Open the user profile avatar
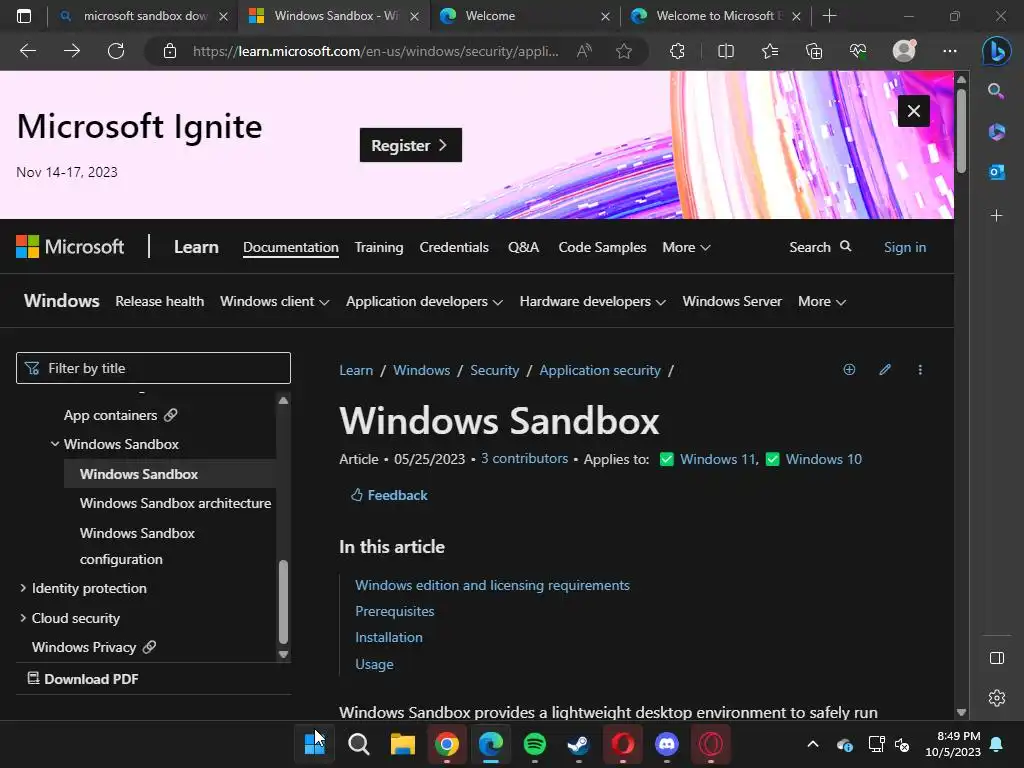 click(904, 51)
